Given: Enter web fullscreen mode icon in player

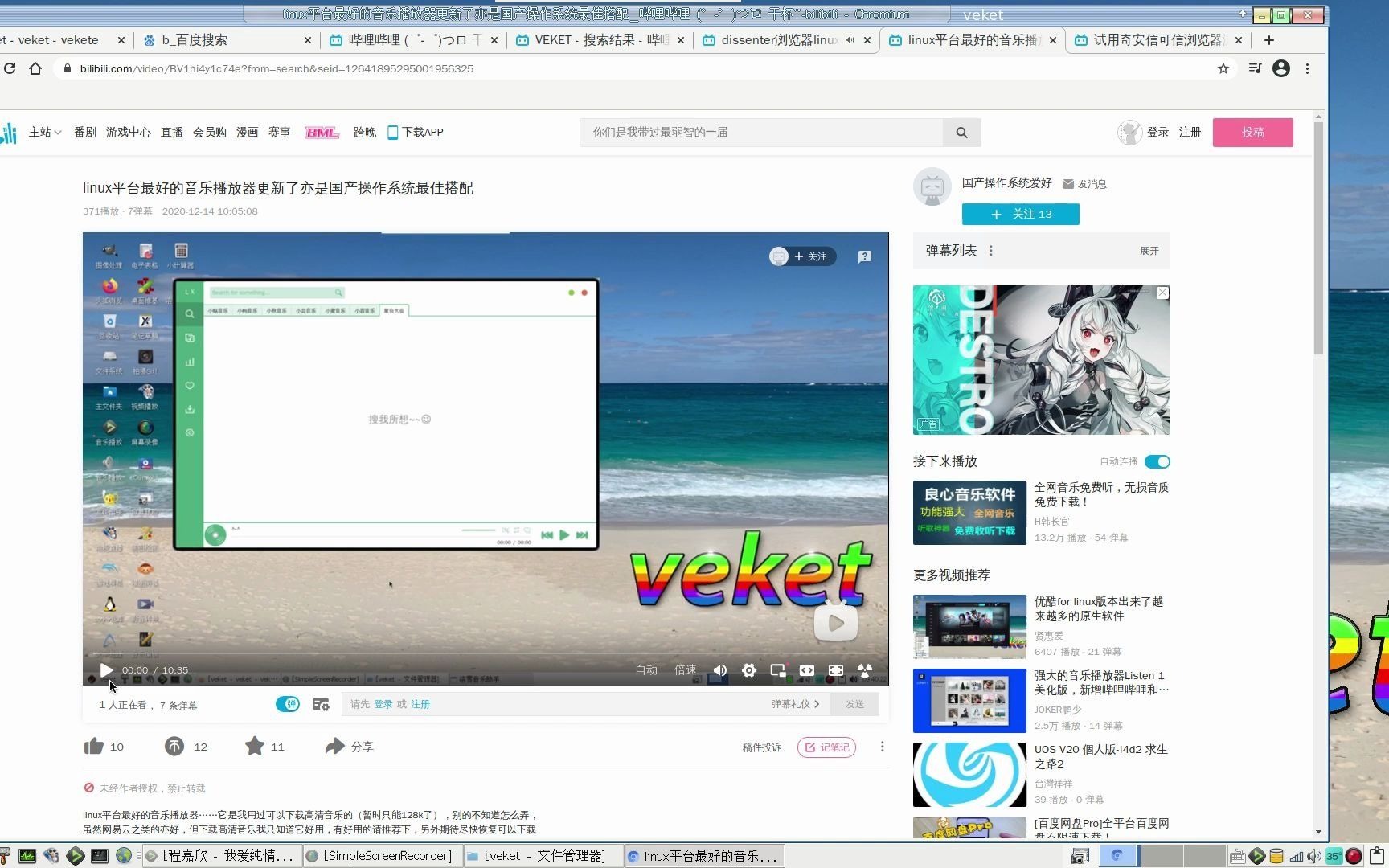Looking at the screenshot, I should [x=836, y=670].
